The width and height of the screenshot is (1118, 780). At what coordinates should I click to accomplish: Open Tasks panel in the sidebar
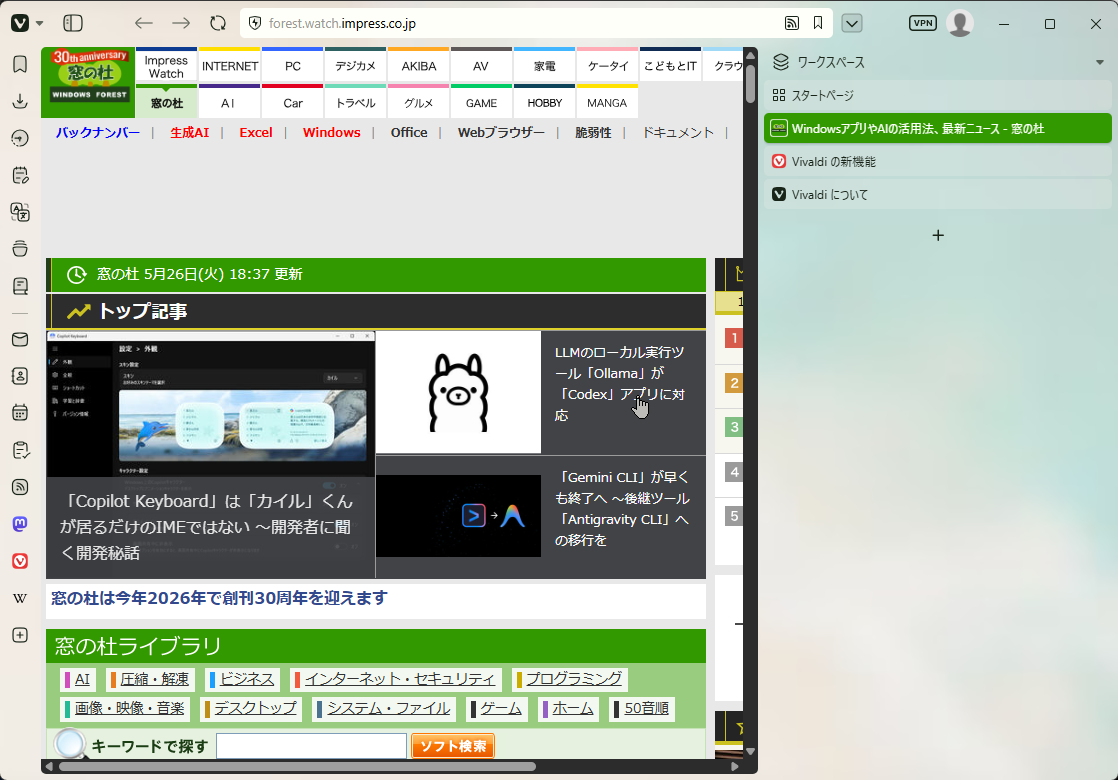(20, 450)
